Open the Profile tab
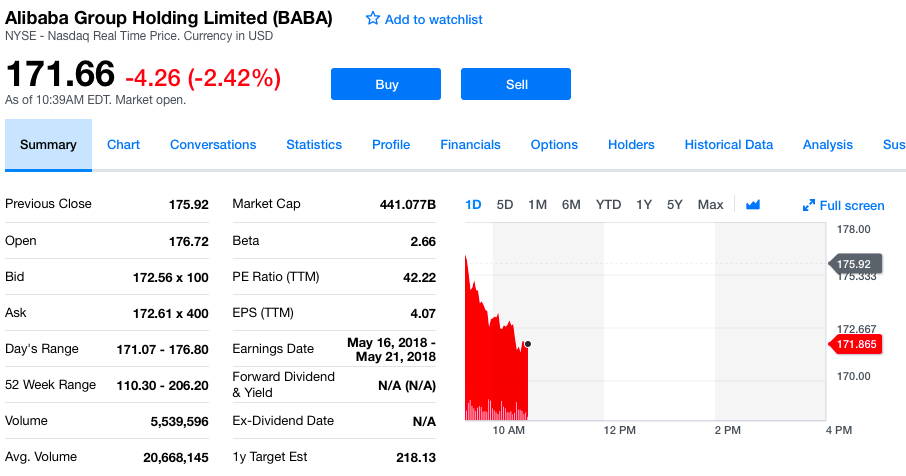Image resolution: width=906 pixels, height=476 pixels. (391, 145)
